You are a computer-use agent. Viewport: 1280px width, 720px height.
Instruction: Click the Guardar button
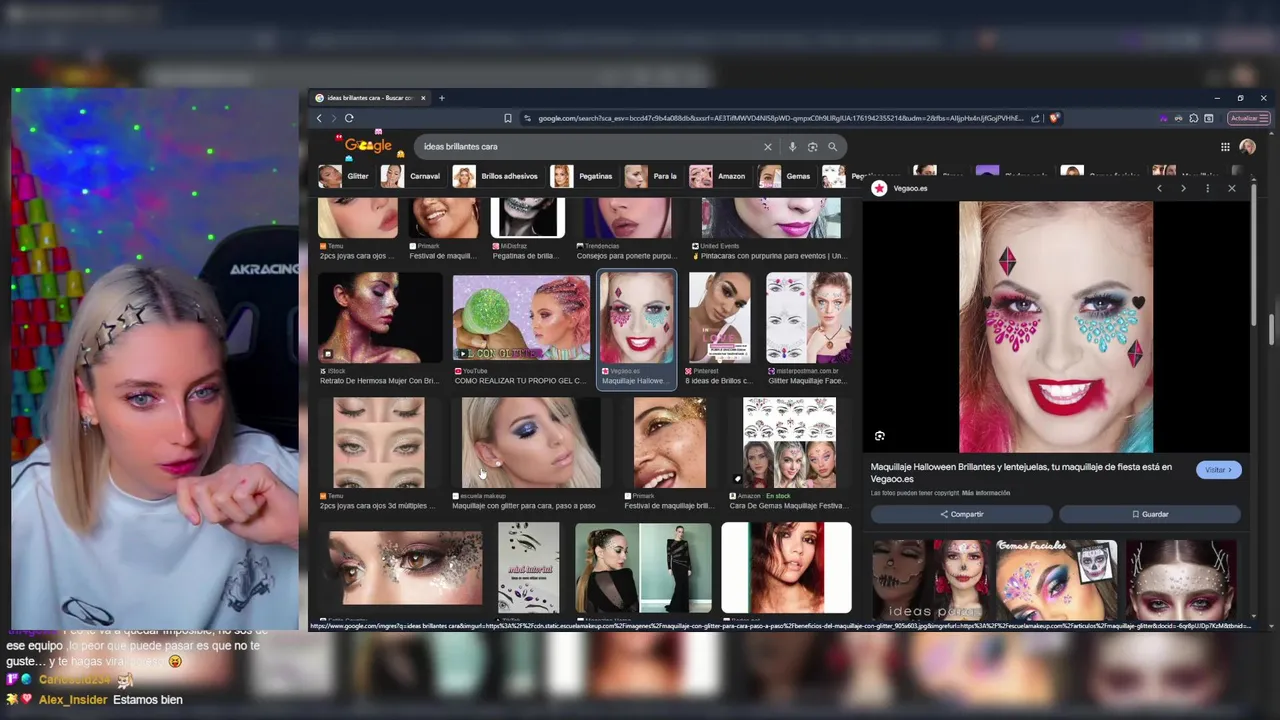click(1150, 514)
